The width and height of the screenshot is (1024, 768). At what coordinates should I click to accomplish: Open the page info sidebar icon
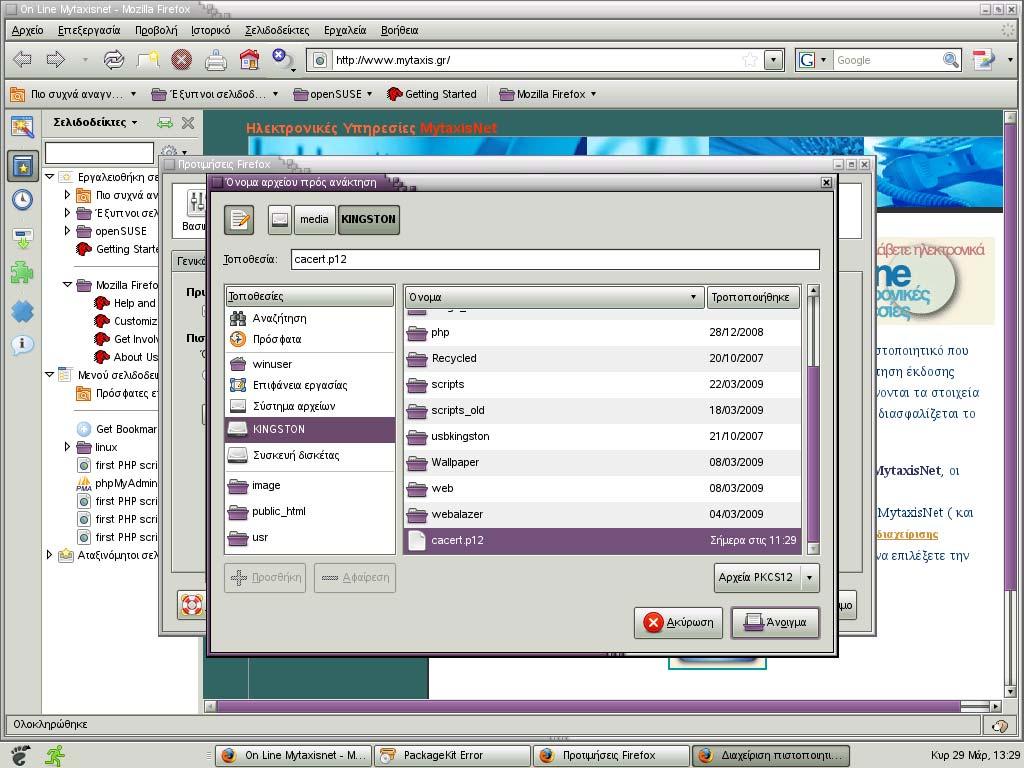click(x=22, y=344)
